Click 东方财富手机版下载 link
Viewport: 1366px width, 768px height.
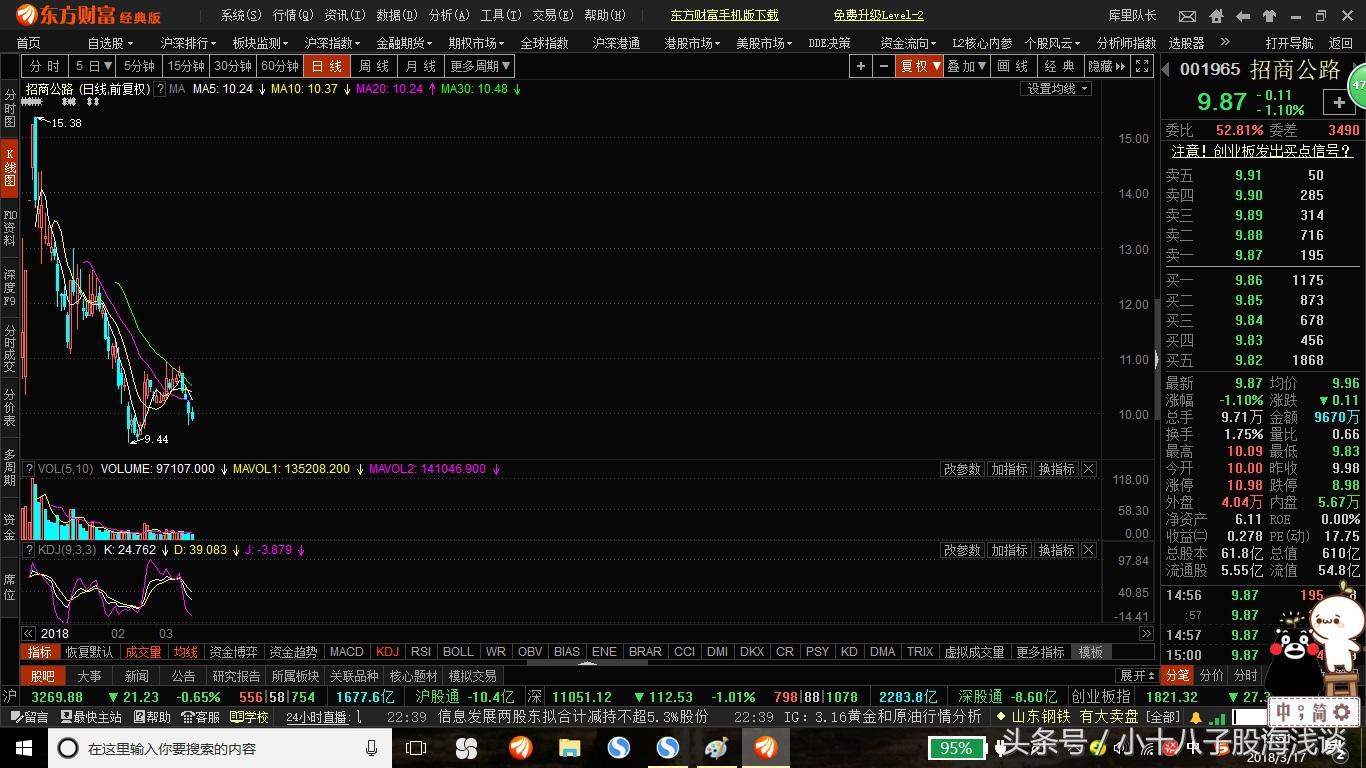(724, 16)
